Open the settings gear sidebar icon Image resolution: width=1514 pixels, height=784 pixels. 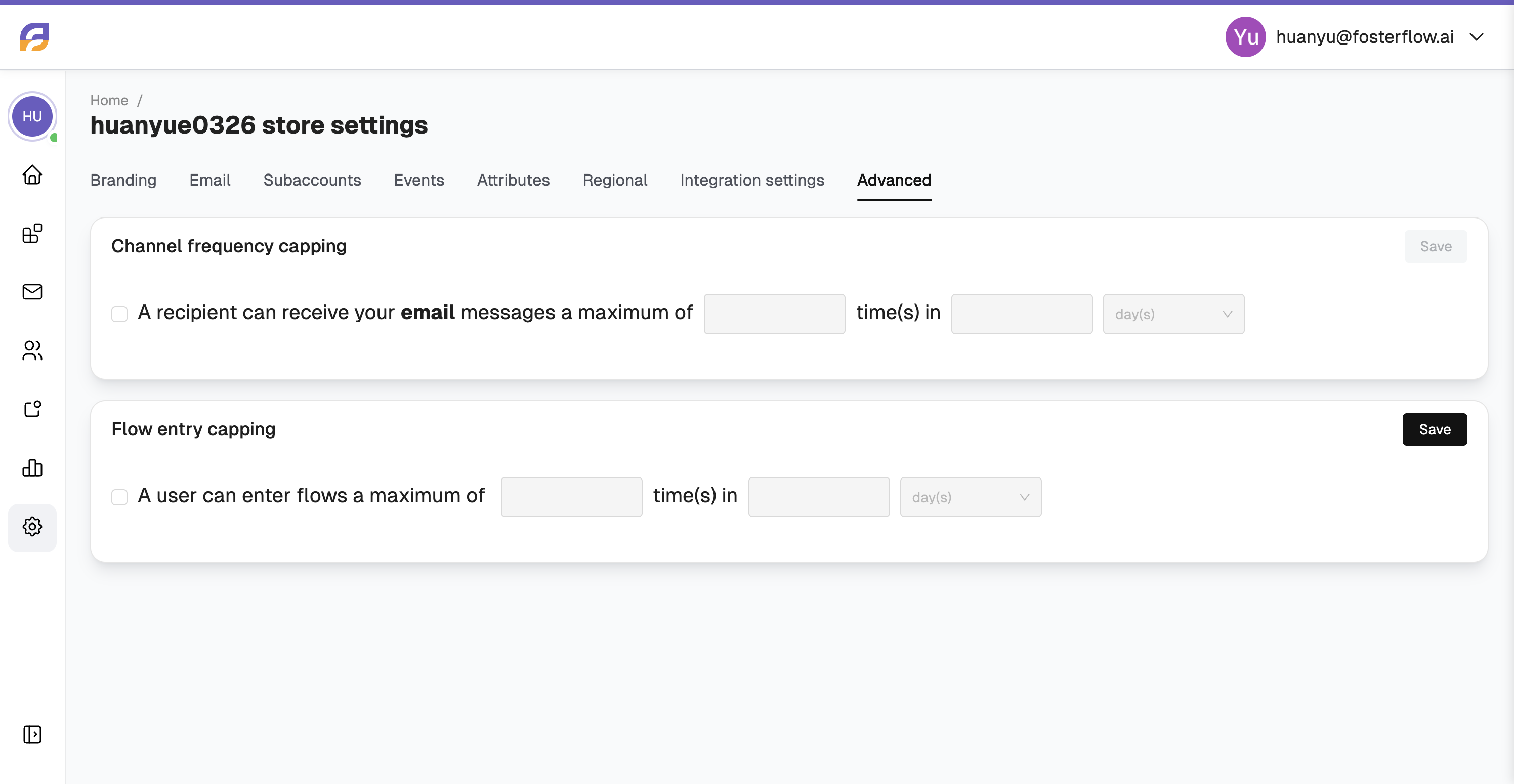[32, 527]
